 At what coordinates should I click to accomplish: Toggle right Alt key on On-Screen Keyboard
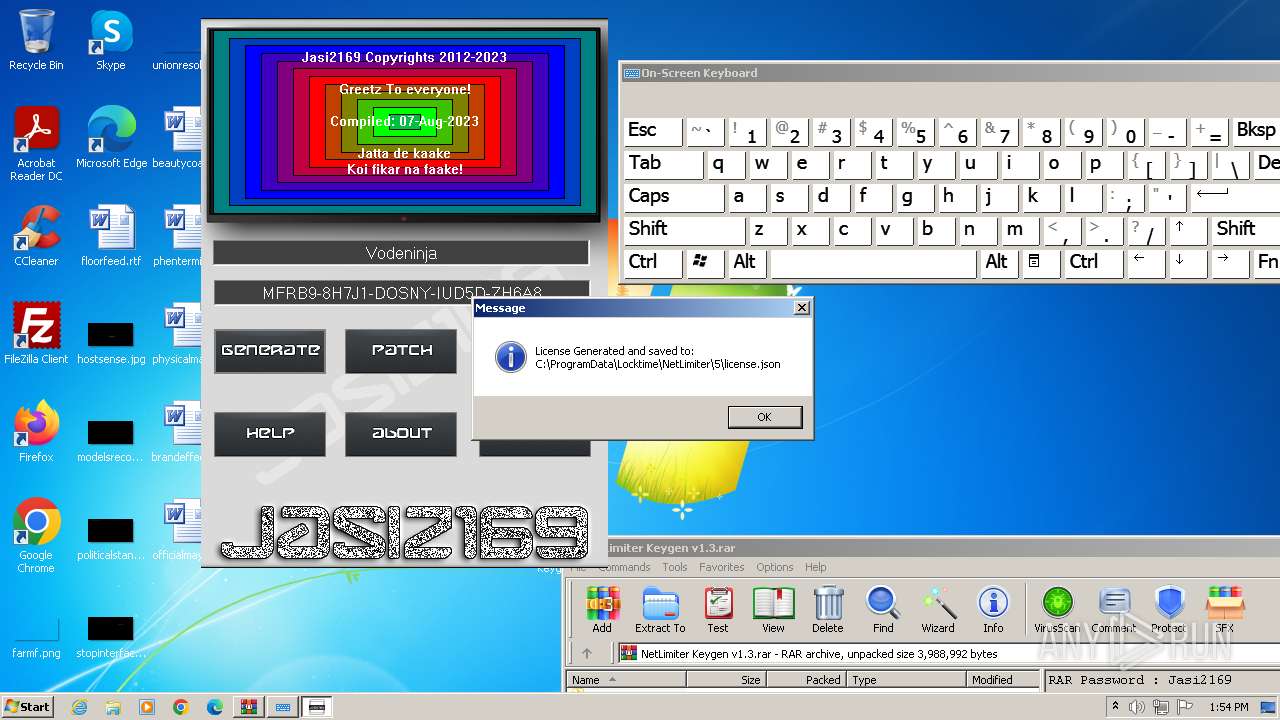999,262
